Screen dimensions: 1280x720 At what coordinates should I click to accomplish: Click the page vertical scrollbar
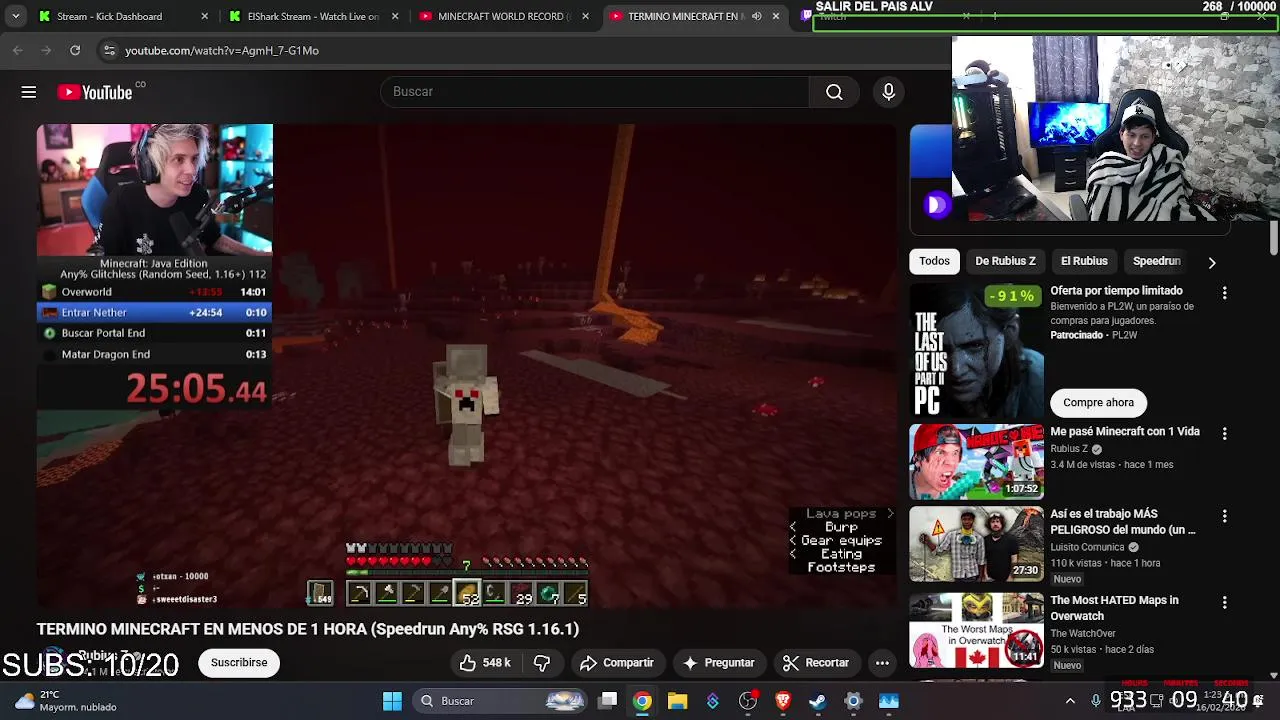tap(1274, 238)
